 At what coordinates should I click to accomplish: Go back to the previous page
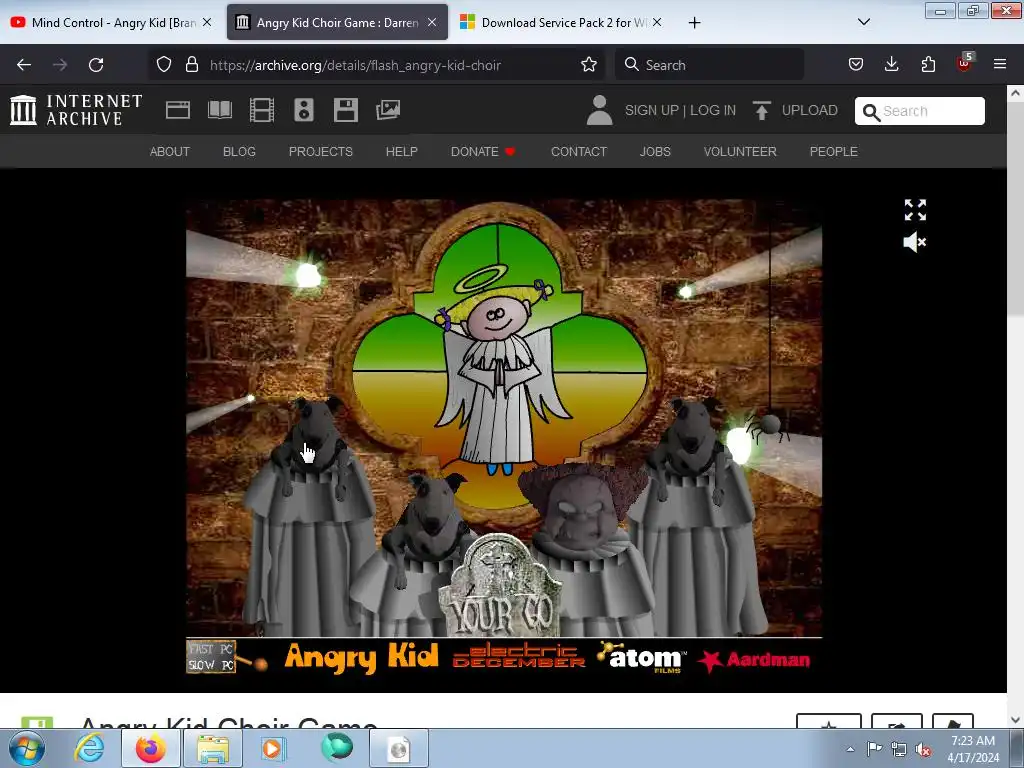(24, 65)
